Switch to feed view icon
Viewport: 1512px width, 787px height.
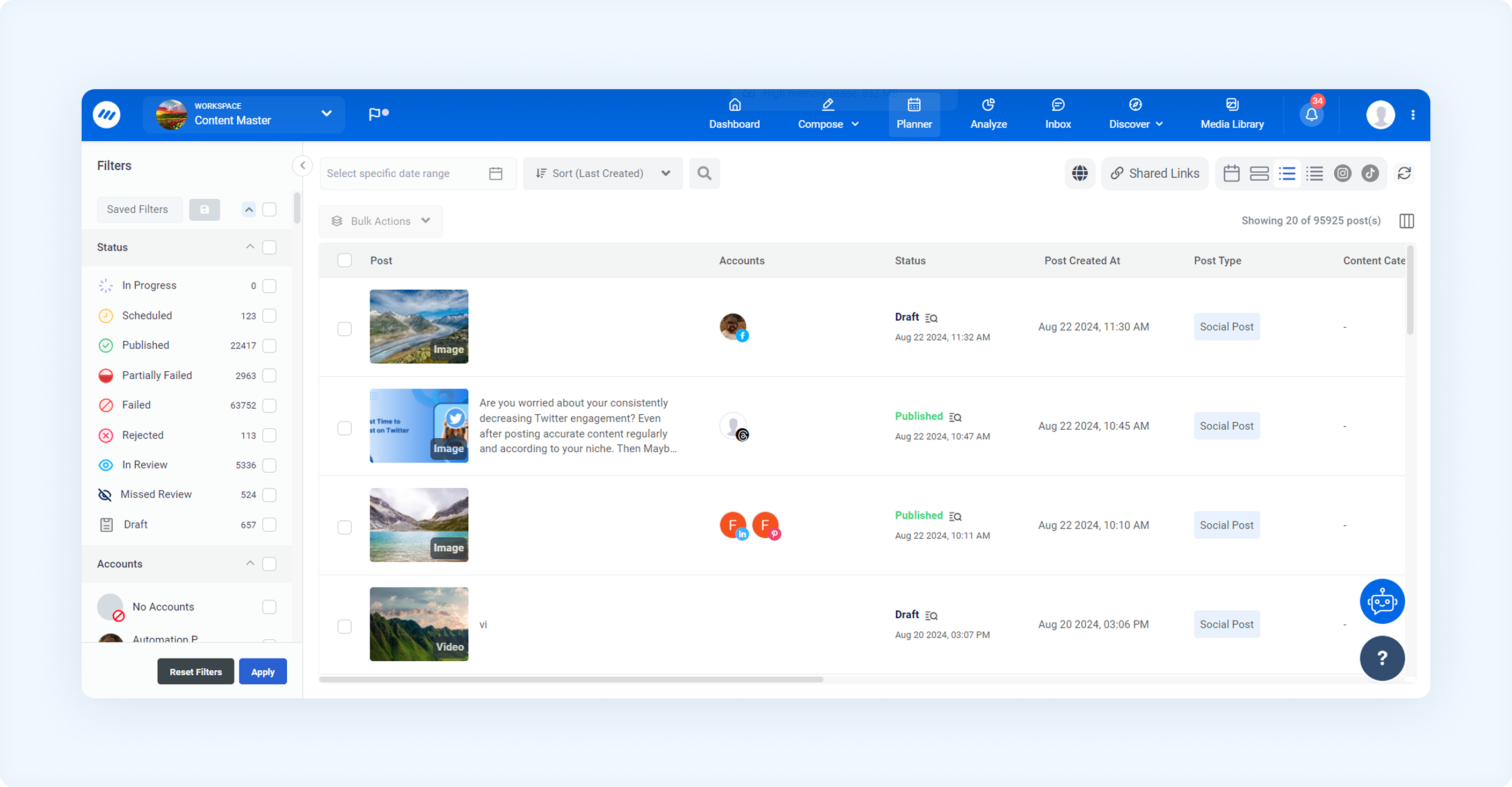(x=1259, y=174)
